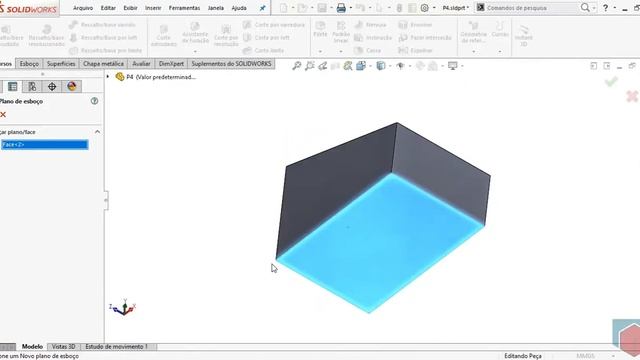Open the Help dropdown arrow

[x=615, y=8]
